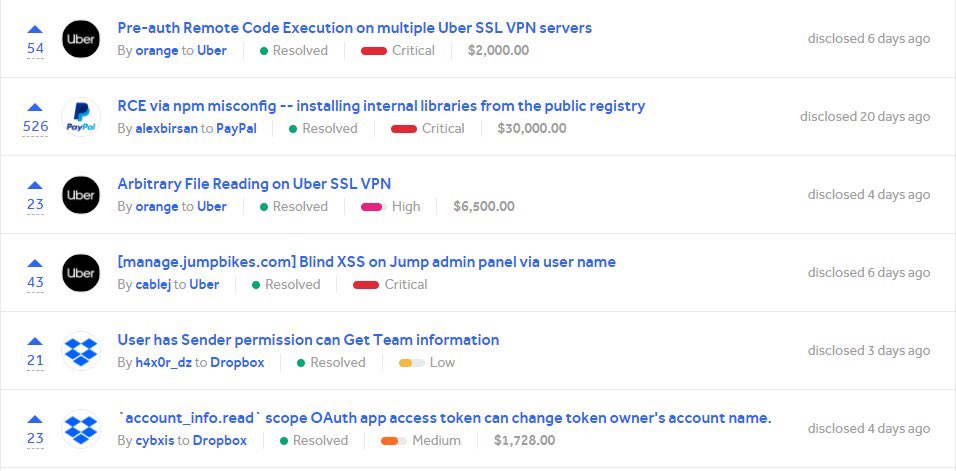The width and height of the screenshot is (956, 471).
Task: View reporter alexbirsan profile
Action: 166,129
